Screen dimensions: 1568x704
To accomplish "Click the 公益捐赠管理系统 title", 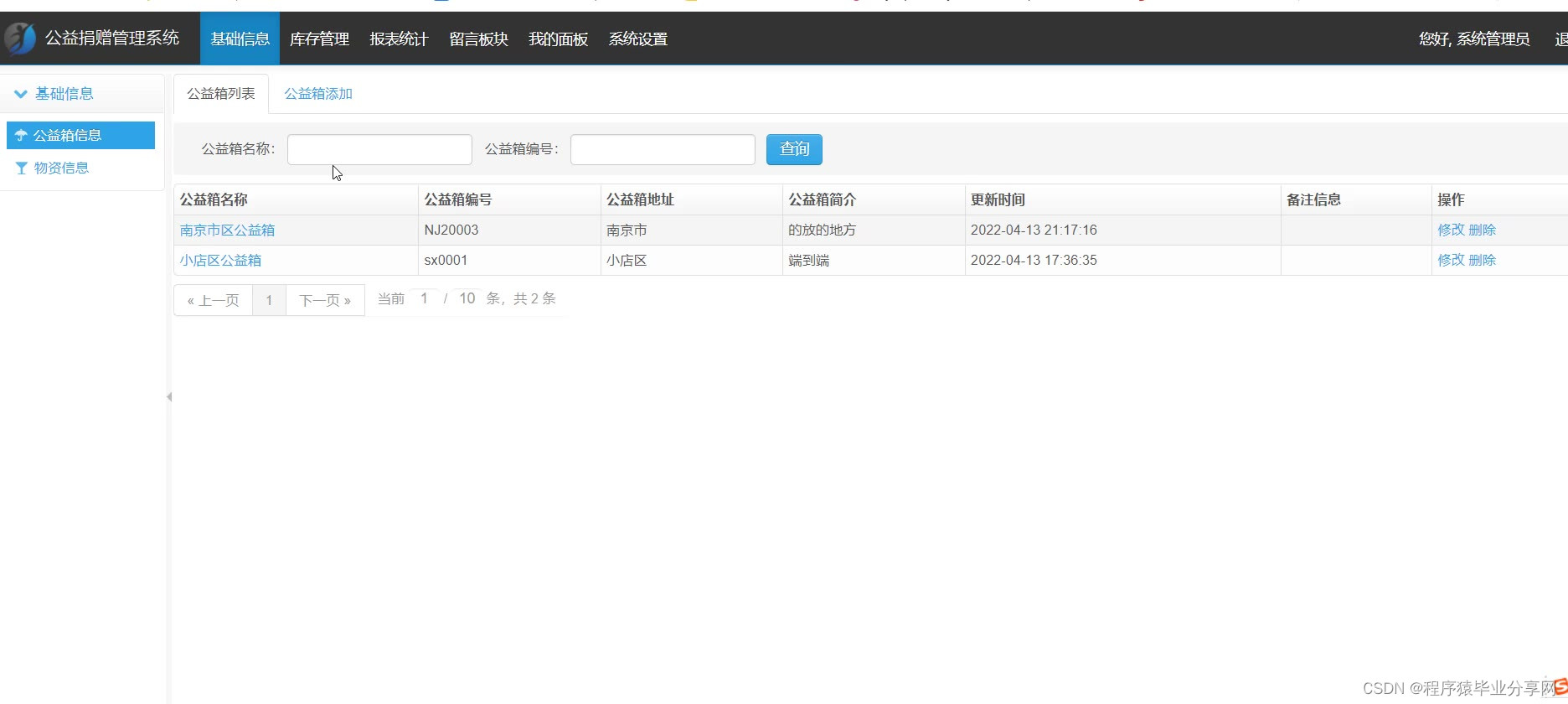I will point(112,38).
